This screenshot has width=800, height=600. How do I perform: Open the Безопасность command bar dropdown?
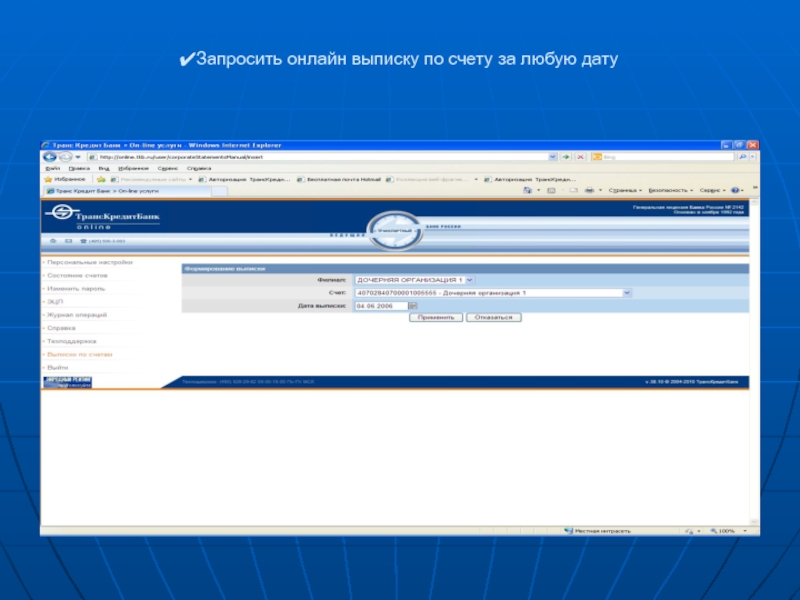pos(670,190)
